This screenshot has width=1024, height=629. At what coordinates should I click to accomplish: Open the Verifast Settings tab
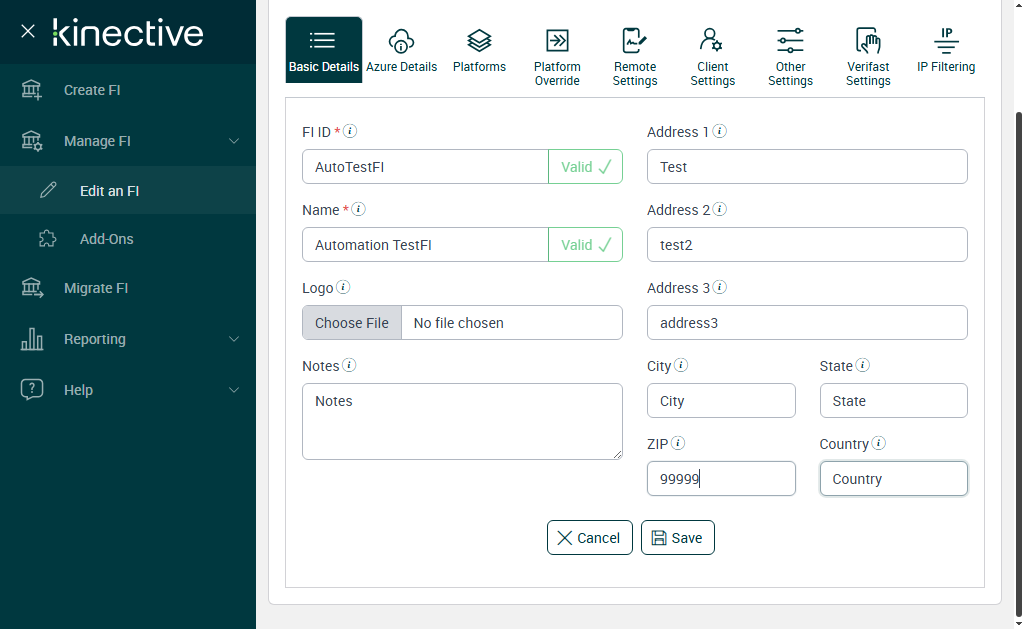[x=868, y=57]
